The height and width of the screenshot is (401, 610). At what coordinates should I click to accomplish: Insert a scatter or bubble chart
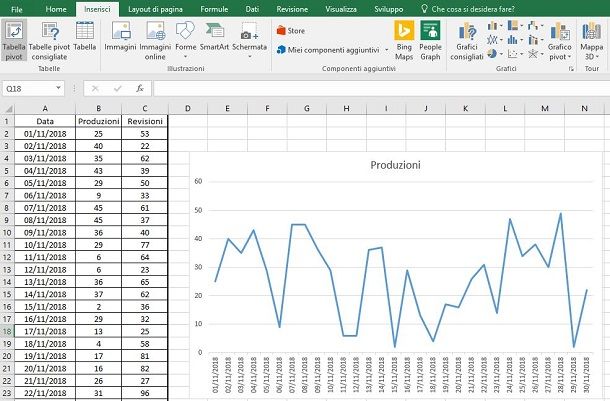[x=513, y=53]
